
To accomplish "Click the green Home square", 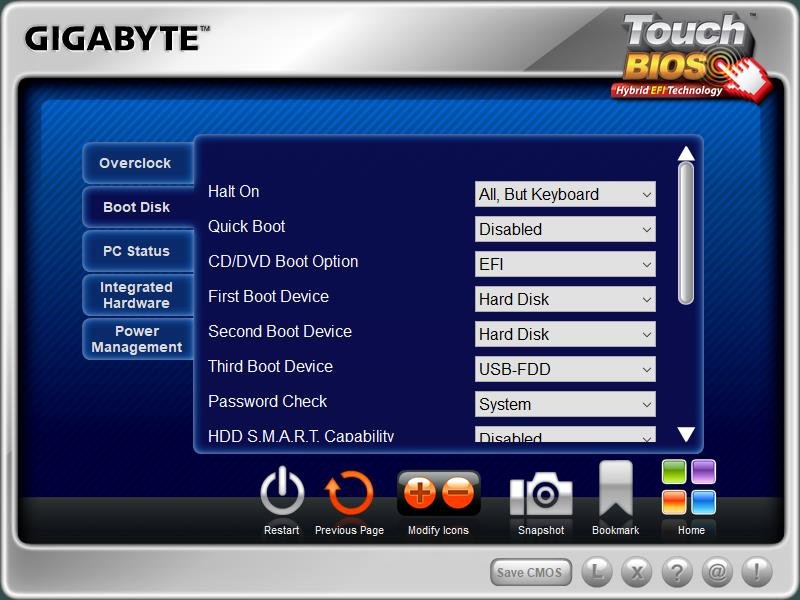I will click(674, 471).
